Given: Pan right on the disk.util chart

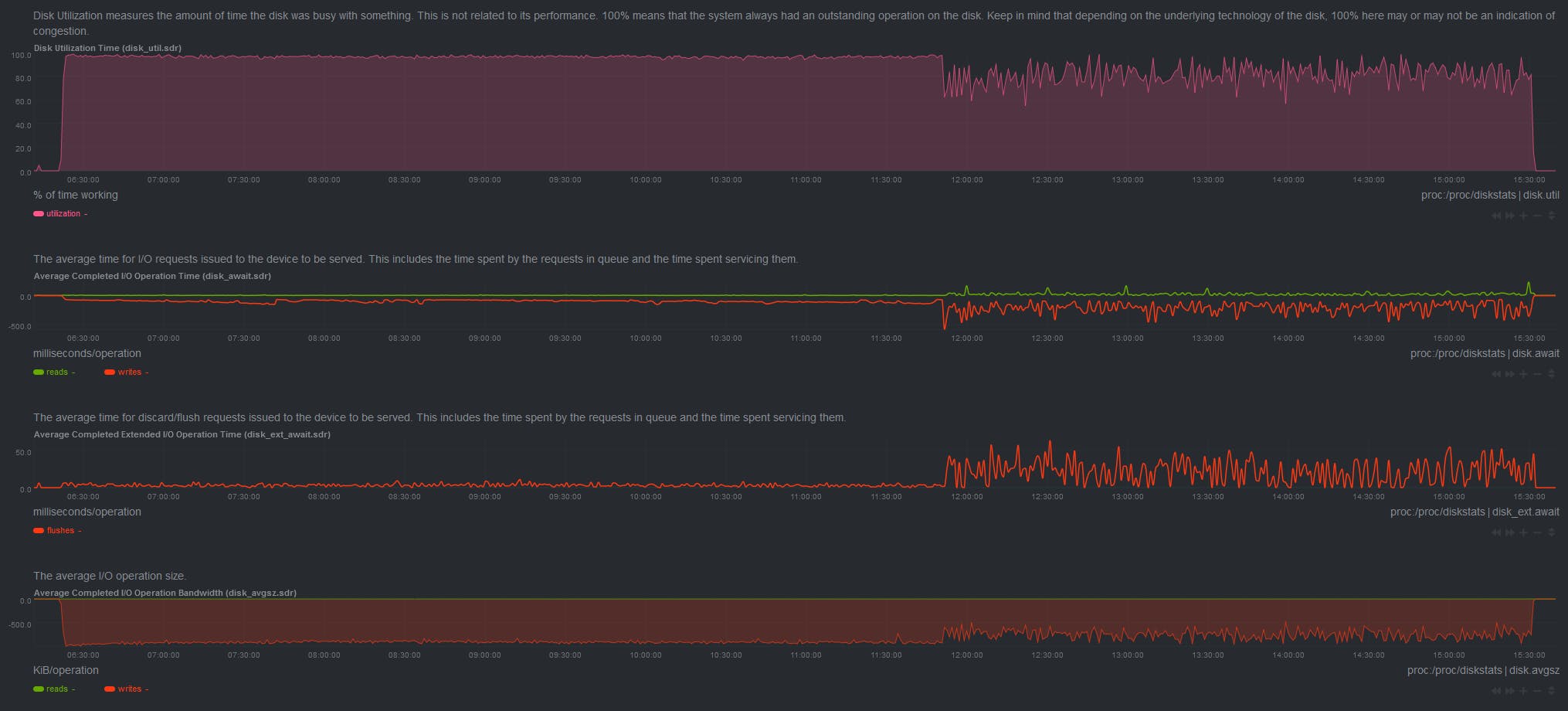Looking at the screenshot, I should point(1509,216).
